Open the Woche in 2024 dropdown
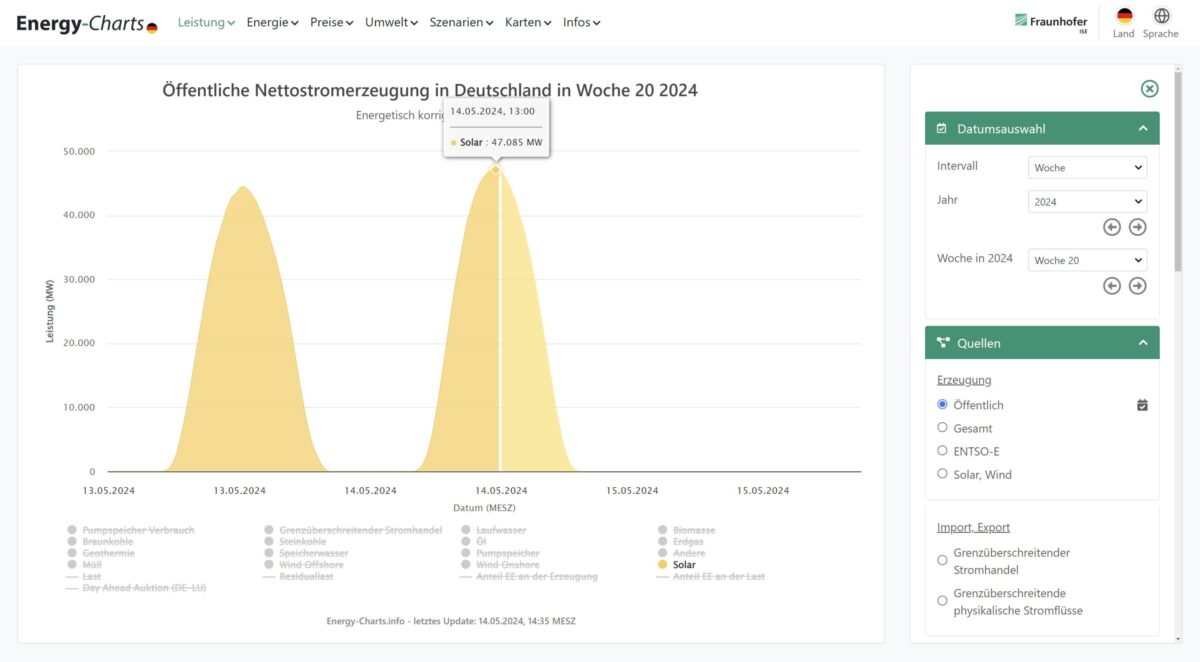 (1087, 259)
